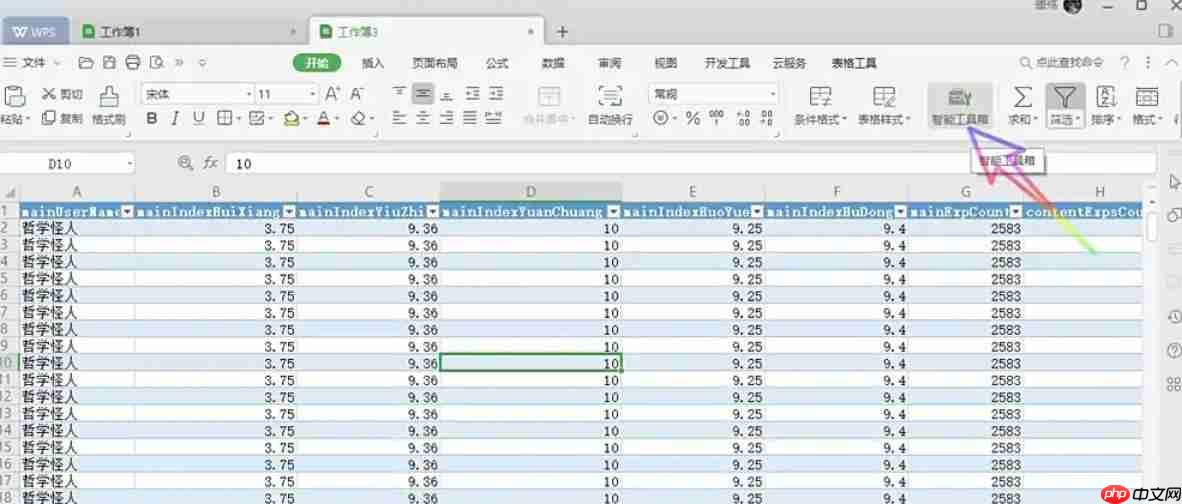The height and width of the screenshot is (504, 1182).
Task: Click the Save disk icon
Action: pos(109,62)
